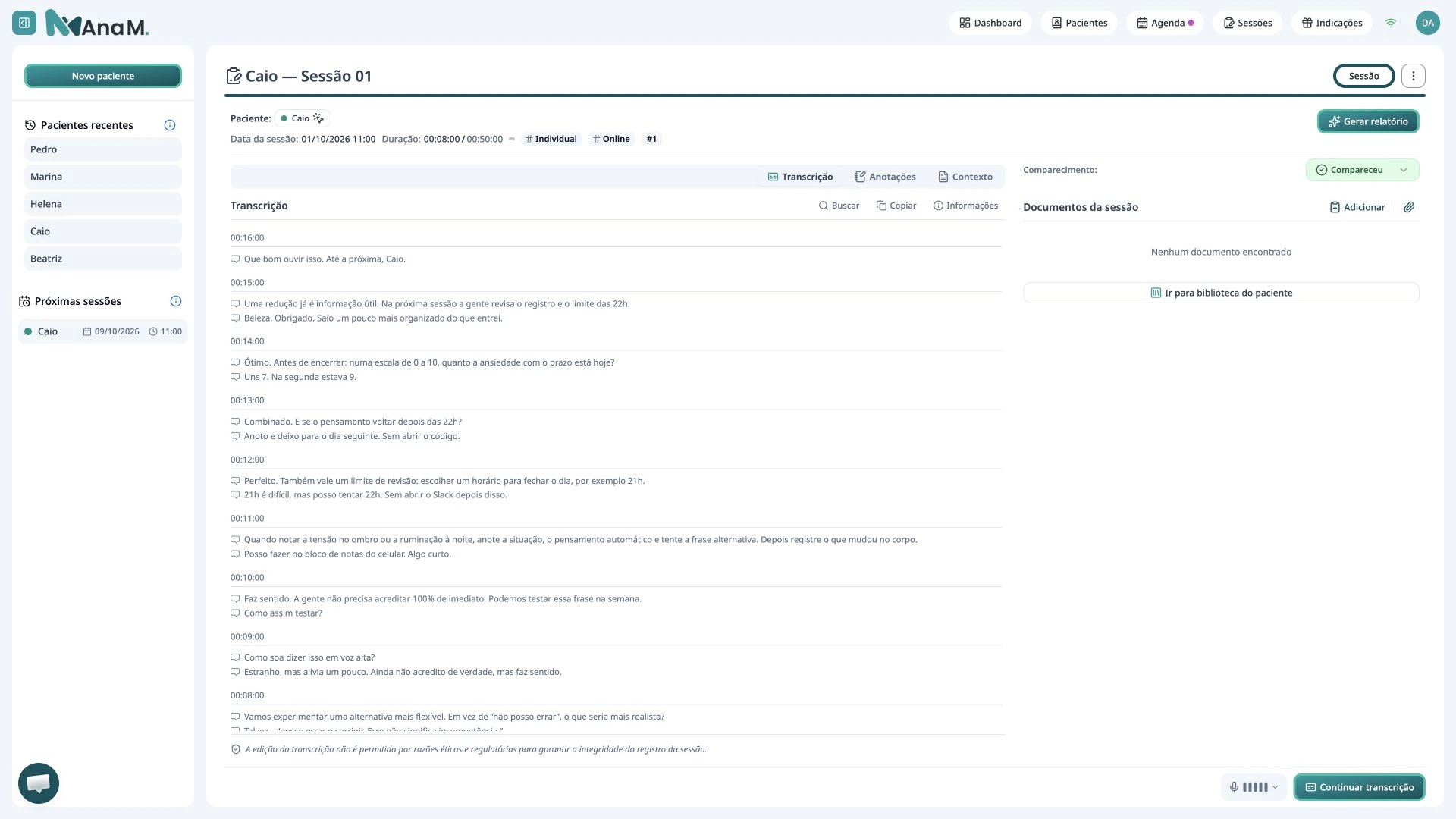Open the chat support bubble
This screenshot has width=1456, height=819.
pos(39,783)
